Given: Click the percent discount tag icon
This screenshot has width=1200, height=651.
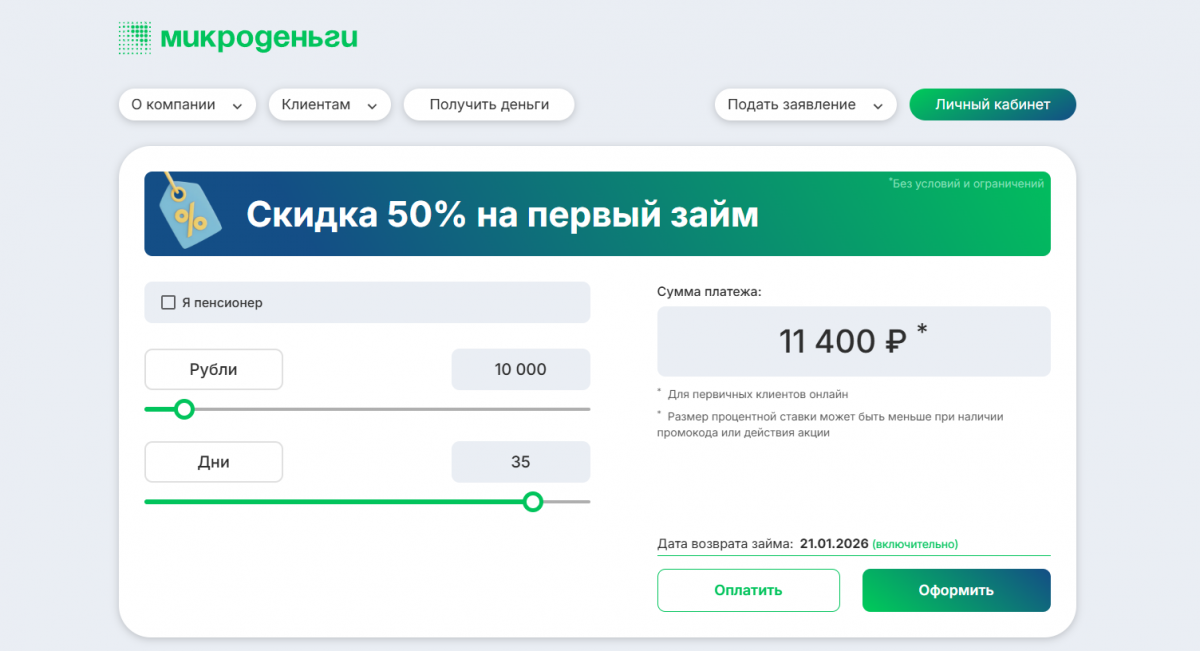Looking at the screenshot, I should pos(185,211).
